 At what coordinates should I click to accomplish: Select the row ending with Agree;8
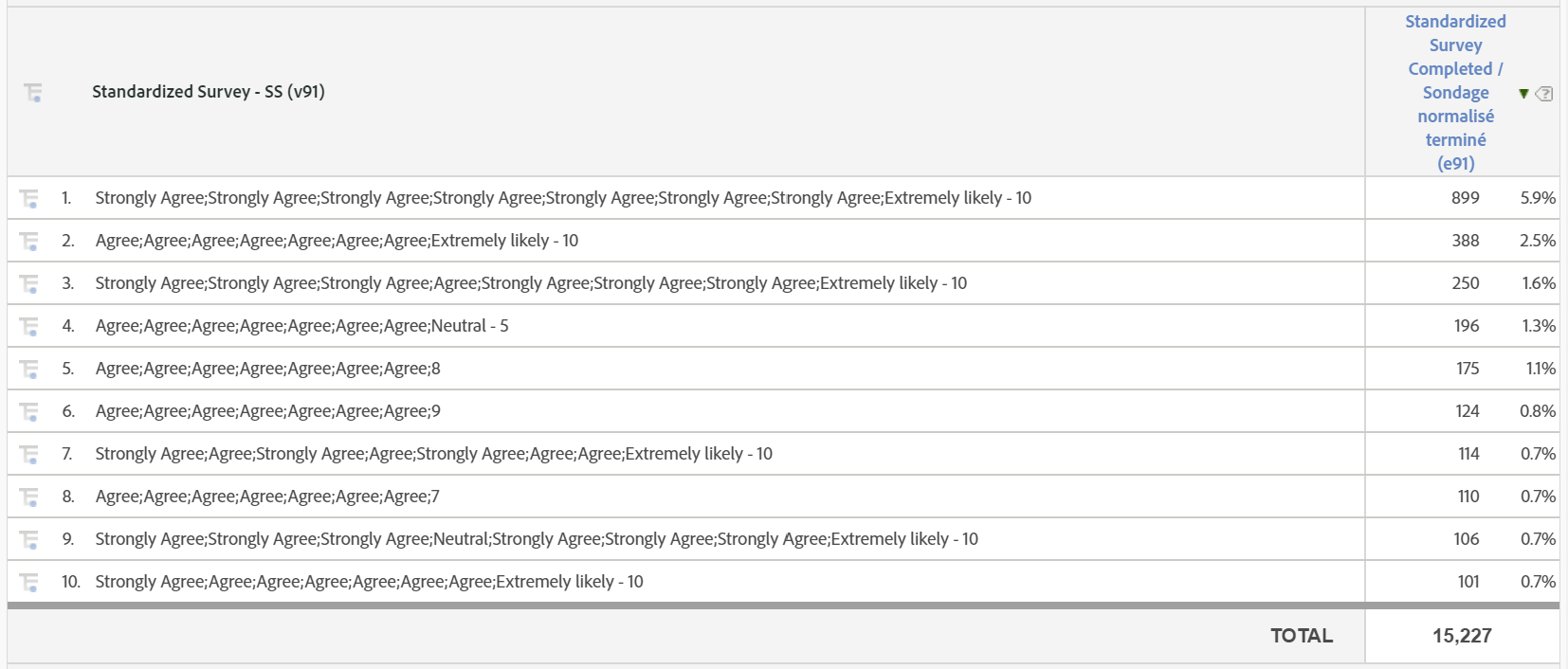(x=267, y=369)
